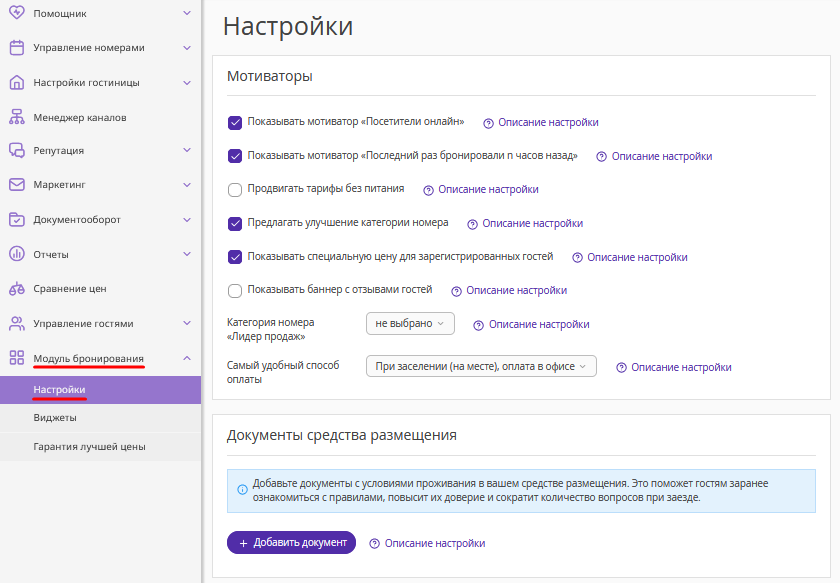840x583 pixels.
Task: Enable «Продвигать тарифы без питания» checkbox
Action: click(x=235, y=189)
